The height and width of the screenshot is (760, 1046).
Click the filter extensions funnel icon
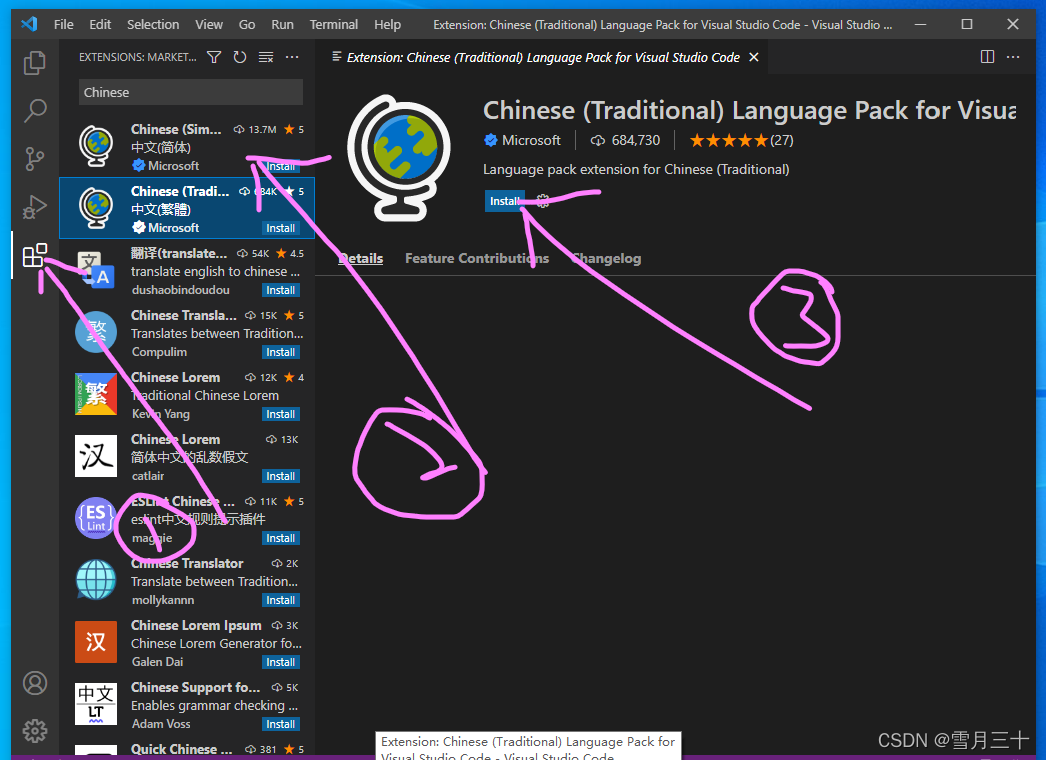[x=214, y=57]
